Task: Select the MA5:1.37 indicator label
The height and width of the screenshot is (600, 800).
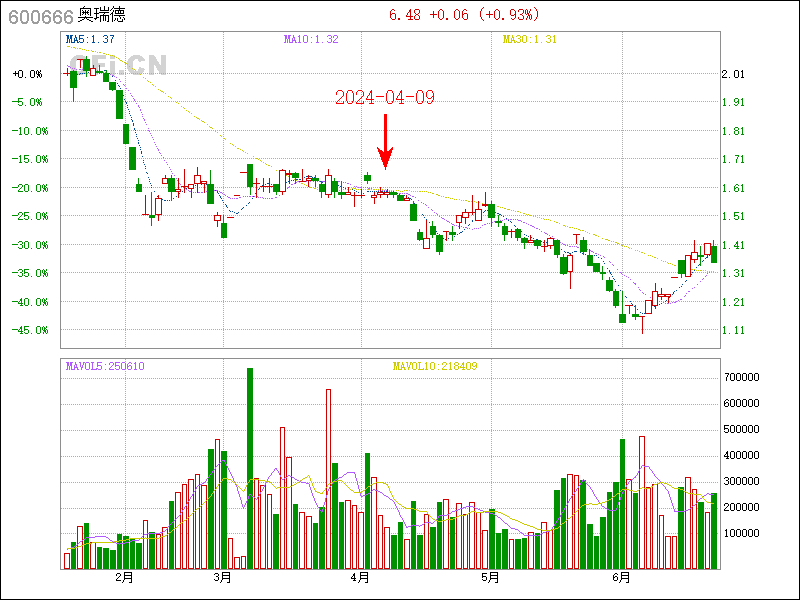Action: click(90, 39)
